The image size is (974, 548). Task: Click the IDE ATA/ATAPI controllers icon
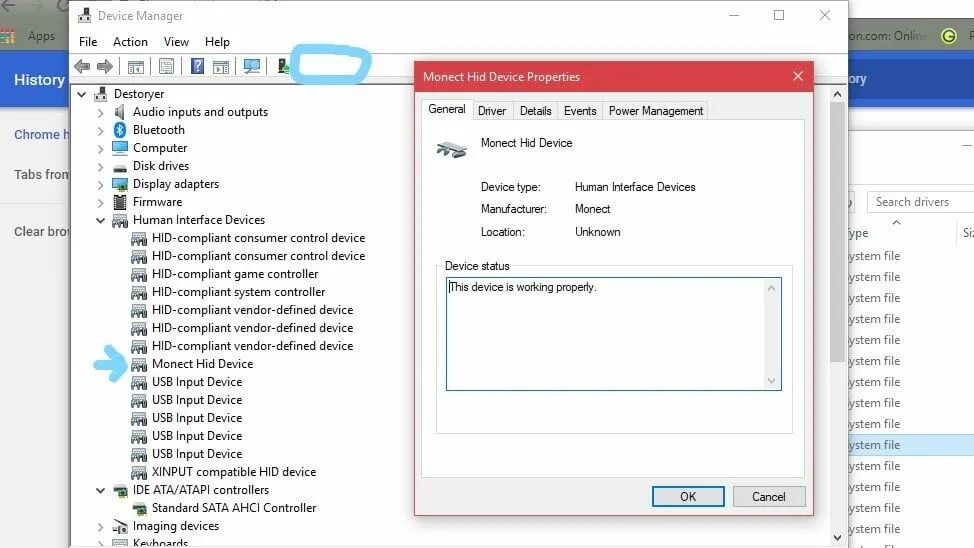pos(120,491)
